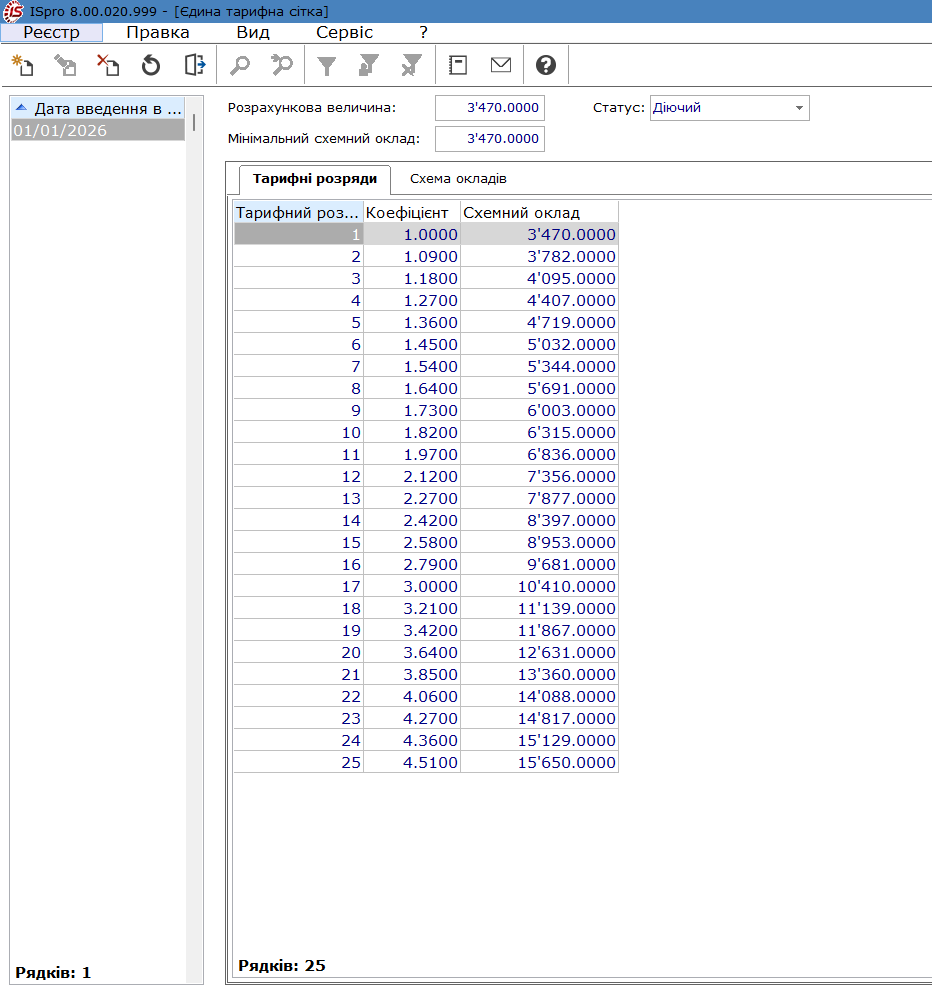Click the Коефіцієнт column header

tap(412, 213)
